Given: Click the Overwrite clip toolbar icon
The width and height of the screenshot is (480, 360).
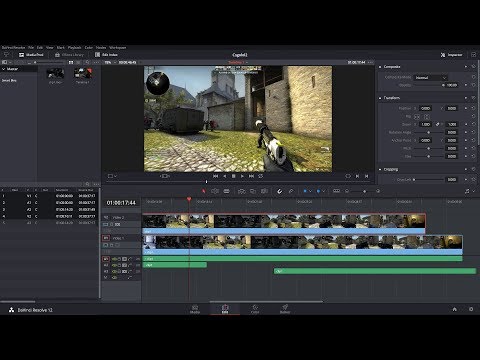Looking at the screenshot, I should [253, 191].
